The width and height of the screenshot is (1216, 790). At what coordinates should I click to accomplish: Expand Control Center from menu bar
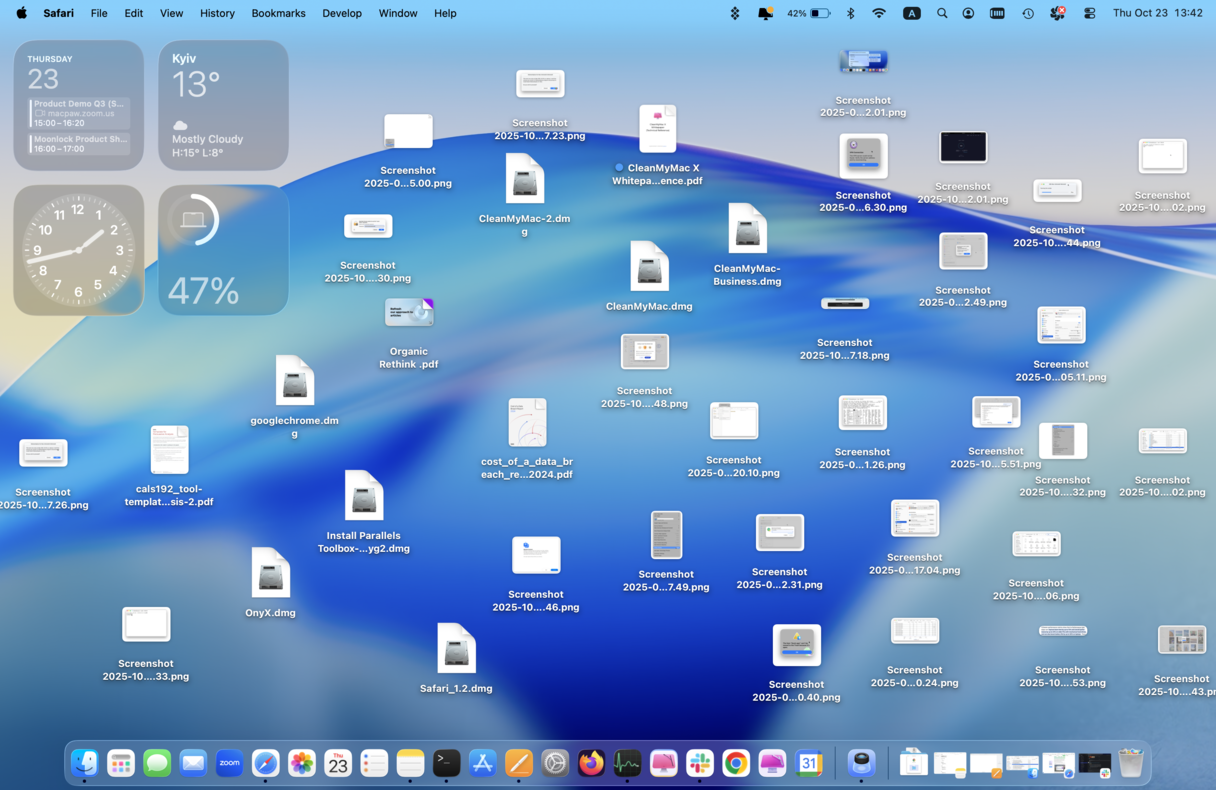click(x=1090, y=13)
